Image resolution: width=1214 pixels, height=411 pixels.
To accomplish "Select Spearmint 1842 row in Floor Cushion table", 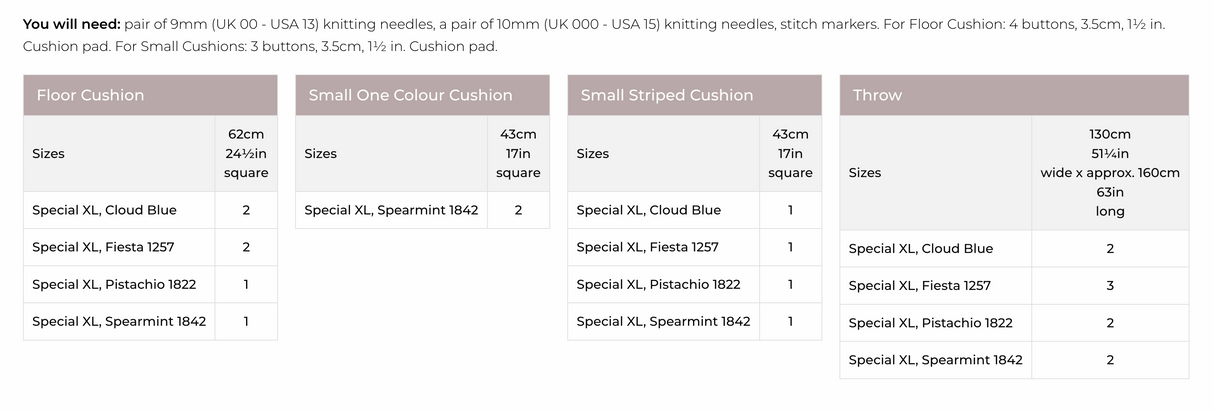I will (x=119, y=321).
